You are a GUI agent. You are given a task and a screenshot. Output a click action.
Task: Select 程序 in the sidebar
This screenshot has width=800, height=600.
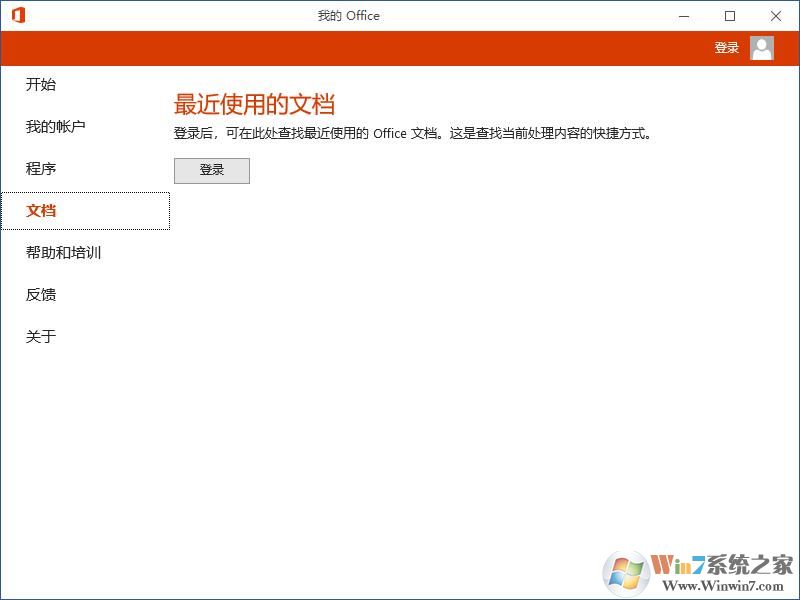coord(41,168)
